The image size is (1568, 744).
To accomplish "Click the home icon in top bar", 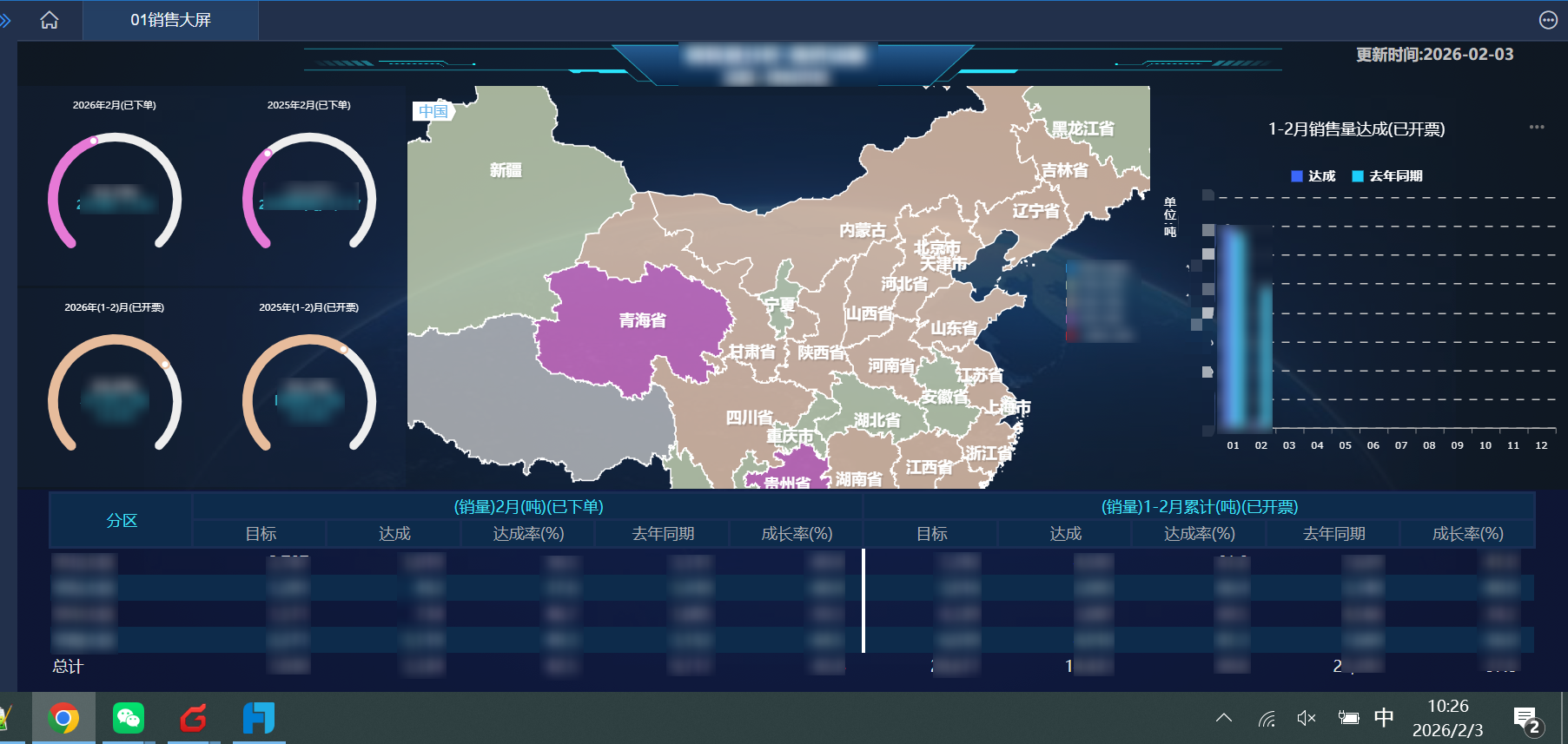I will pyautogui.click(x=50, y=20).
